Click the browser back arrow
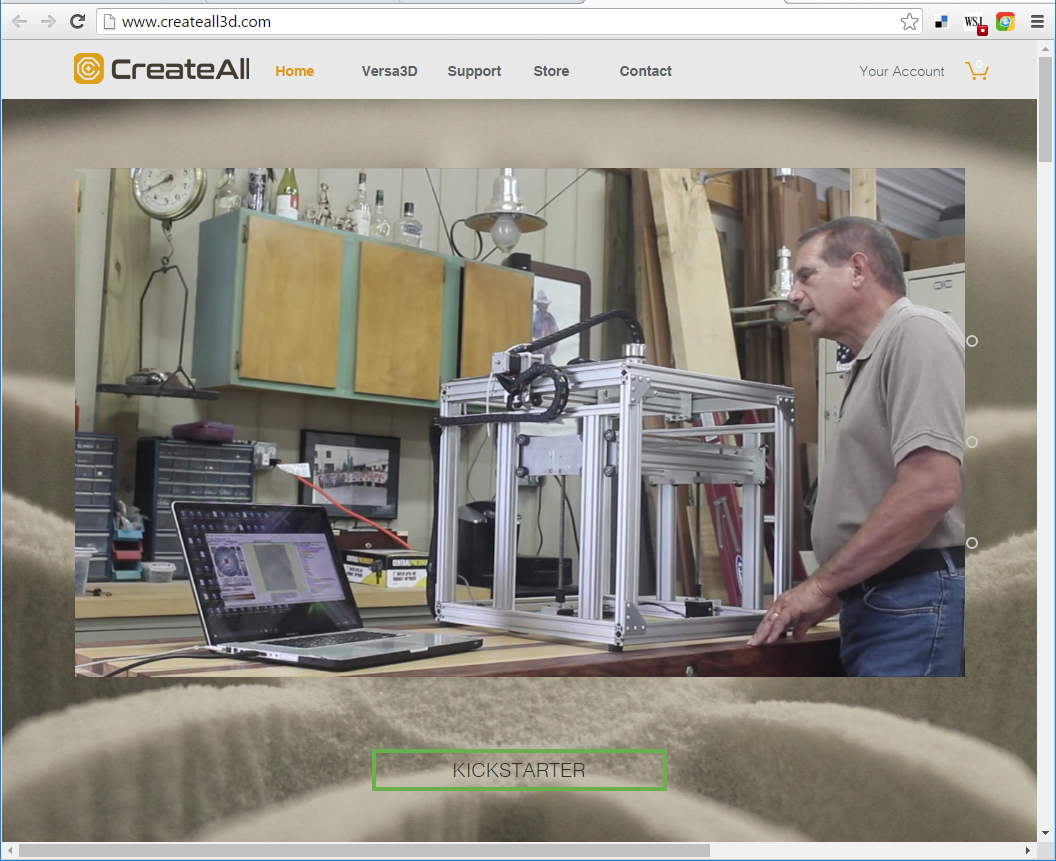Image resolution: width=1056 pixels, height=861 pixels. (x=20, y=22)
